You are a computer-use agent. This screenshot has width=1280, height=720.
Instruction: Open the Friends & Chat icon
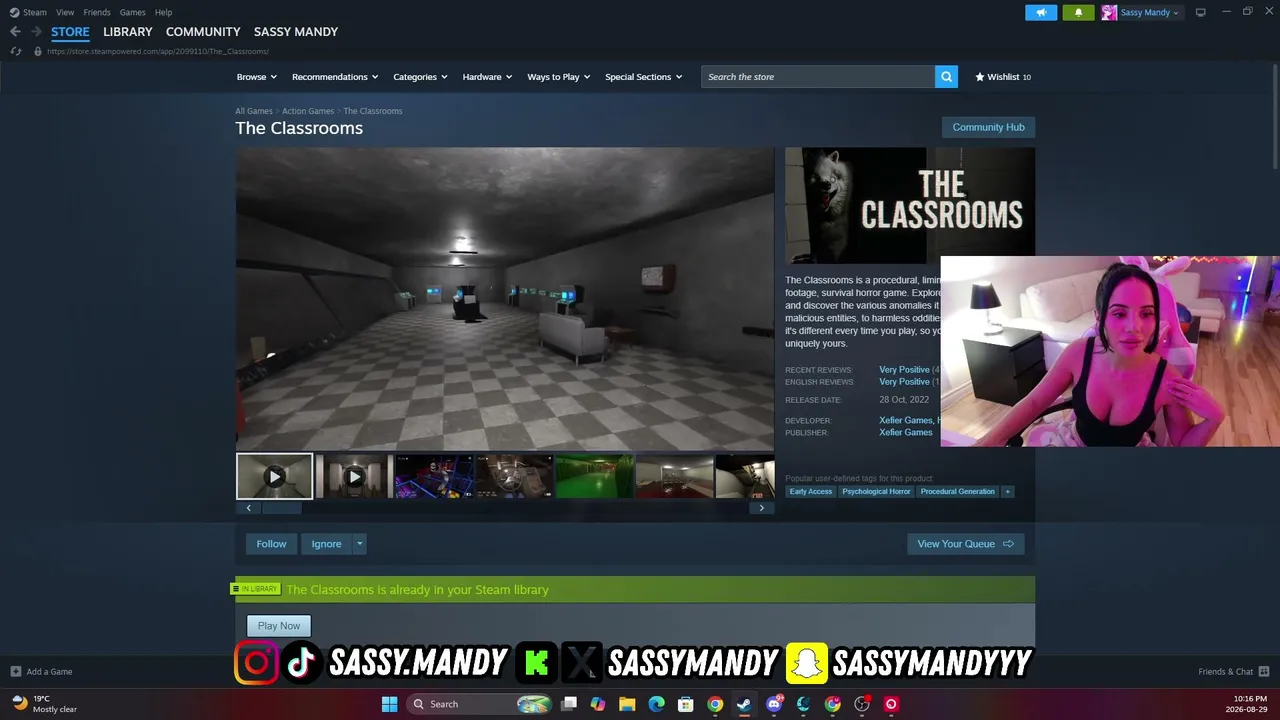1264,672
